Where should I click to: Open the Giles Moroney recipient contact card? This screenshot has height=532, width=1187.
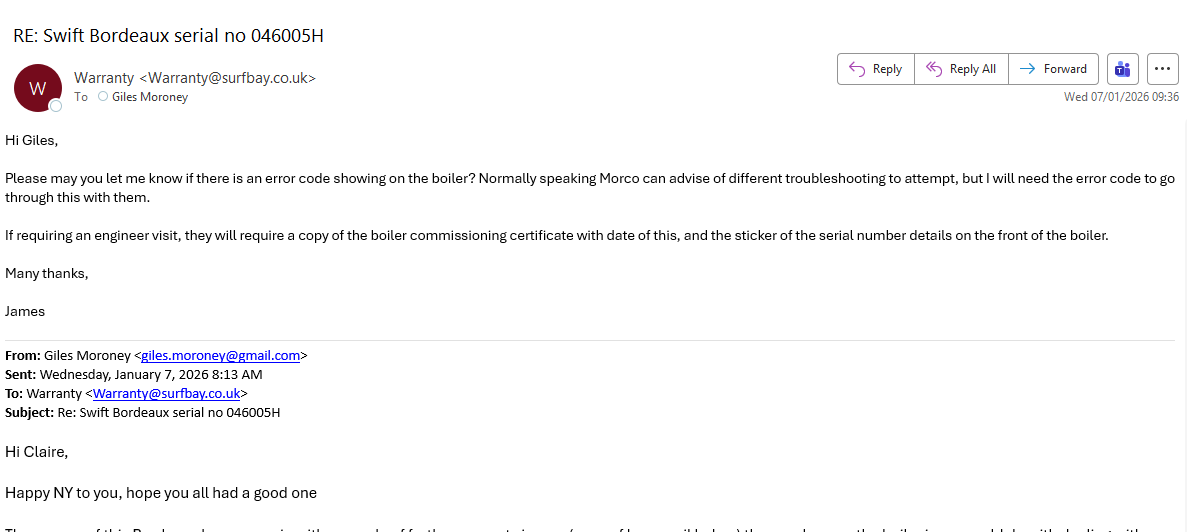(150, 97)
